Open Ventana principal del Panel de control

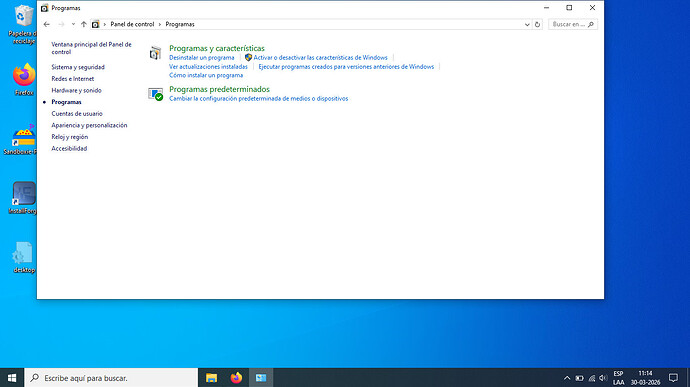[91, 48]
